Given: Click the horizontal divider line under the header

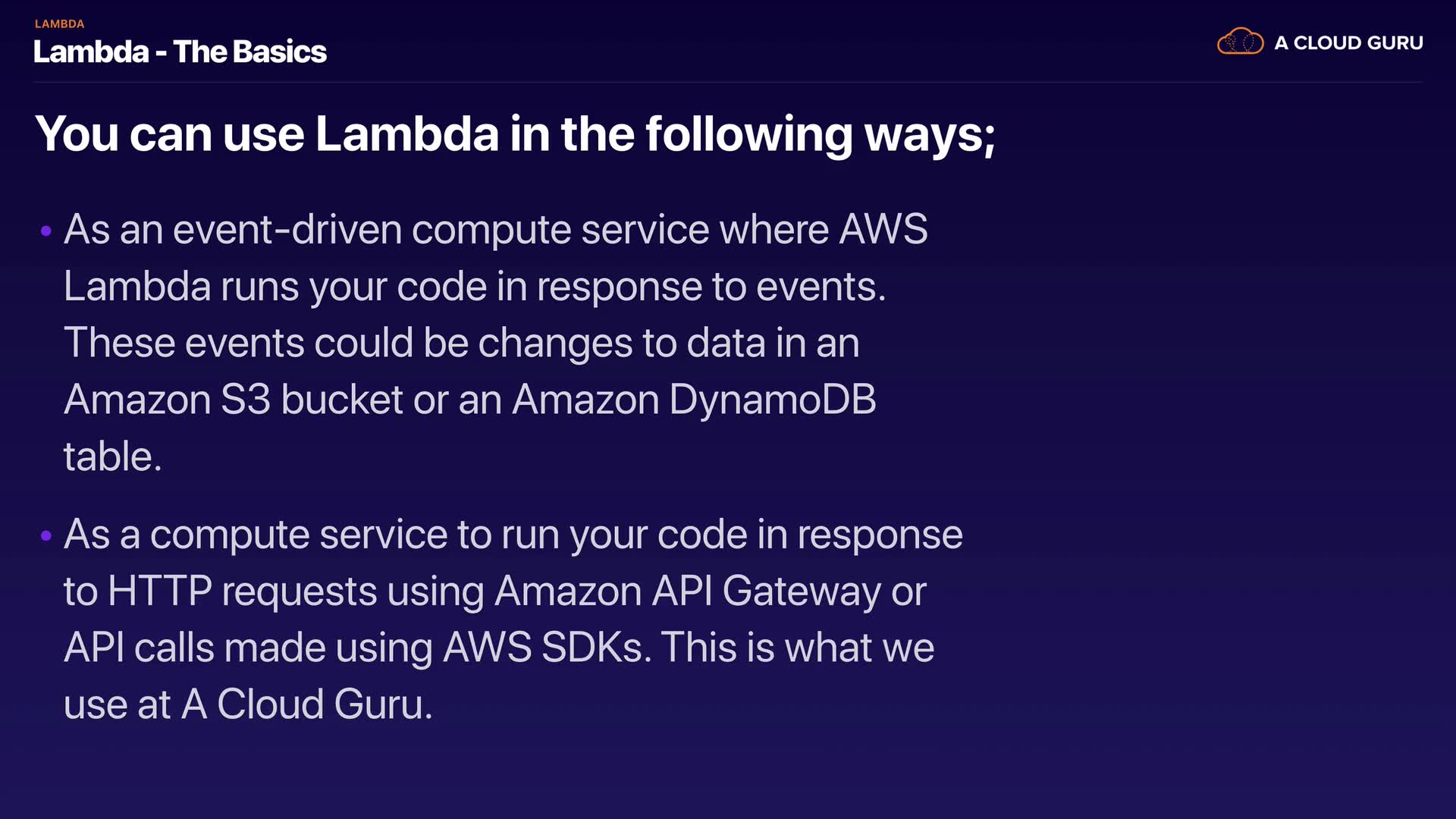Looking at the screenshot, I should pos(728,82).
